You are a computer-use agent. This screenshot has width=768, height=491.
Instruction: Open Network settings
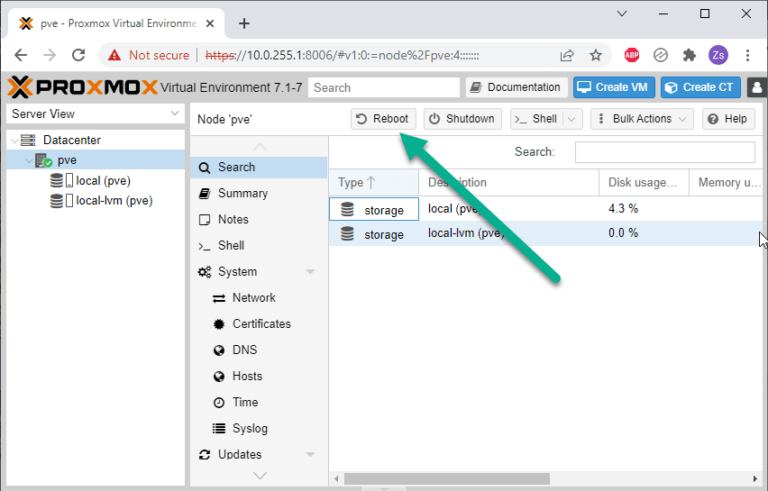259,298
